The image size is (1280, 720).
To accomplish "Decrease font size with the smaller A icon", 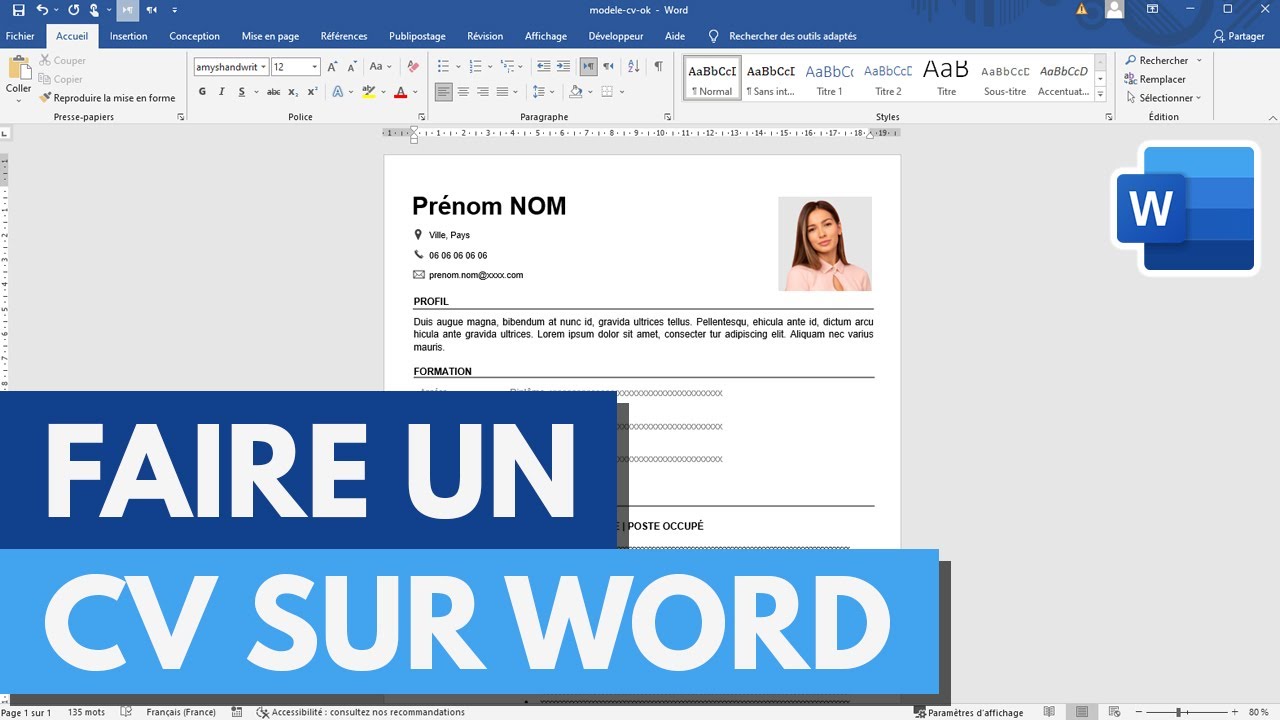I will [x=351, y=67].
